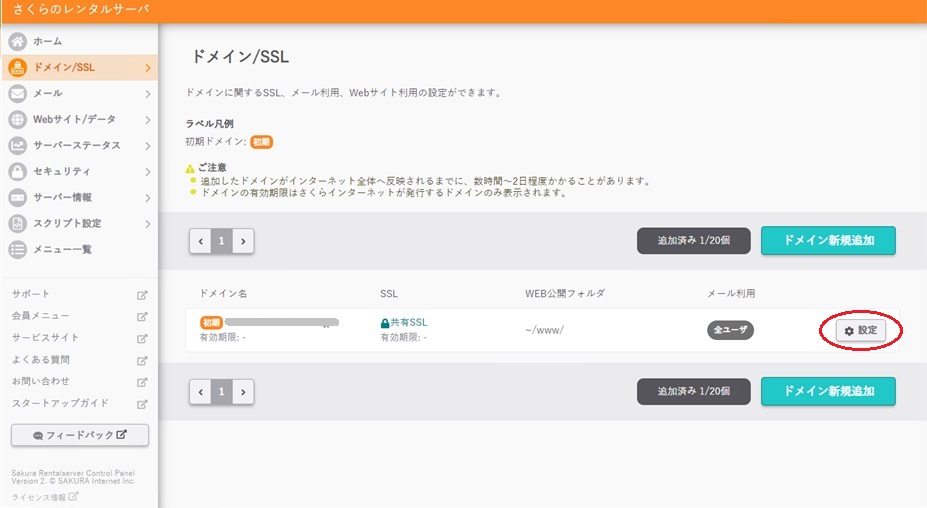Open the ドメイン/SSL menu item
The width and height of the screenshot is (927, 508).
pos(65,67)
